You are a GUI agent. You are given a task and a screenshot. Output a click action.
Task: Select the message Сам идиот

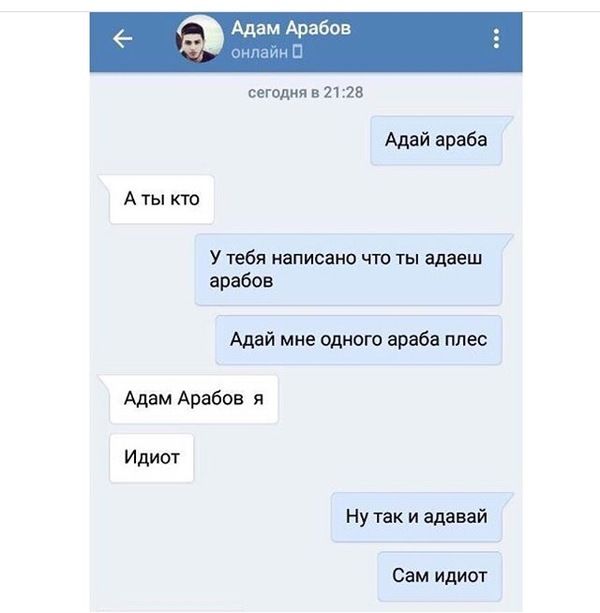440,576
